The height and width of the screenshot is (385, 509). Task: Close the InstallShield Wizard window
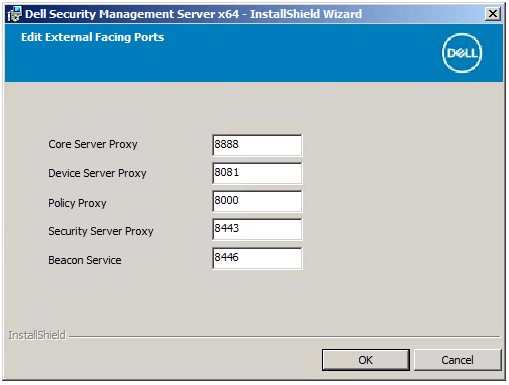coord(493,14)
